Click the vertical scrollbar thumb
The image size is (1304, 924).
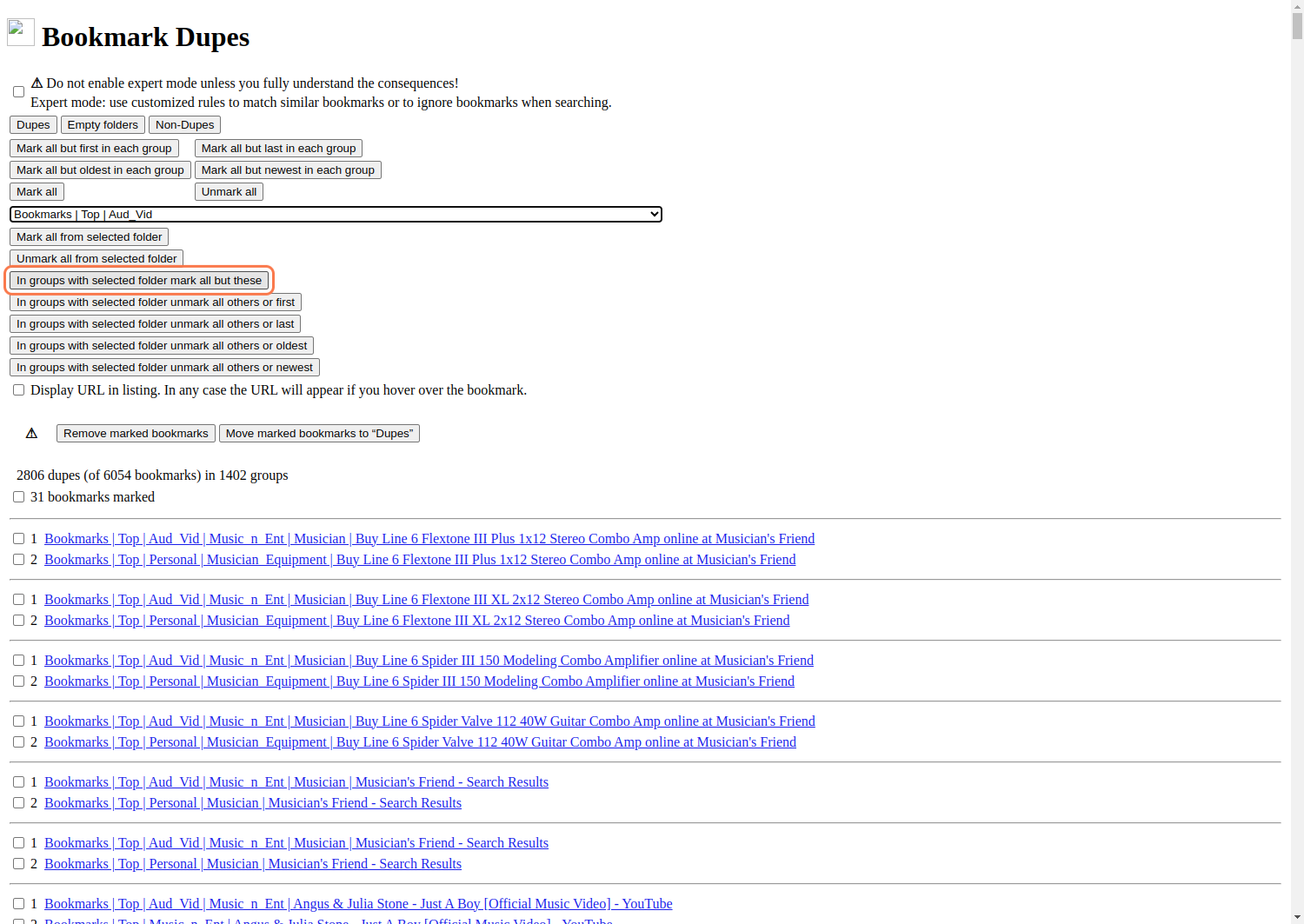tap(1297, 24)
